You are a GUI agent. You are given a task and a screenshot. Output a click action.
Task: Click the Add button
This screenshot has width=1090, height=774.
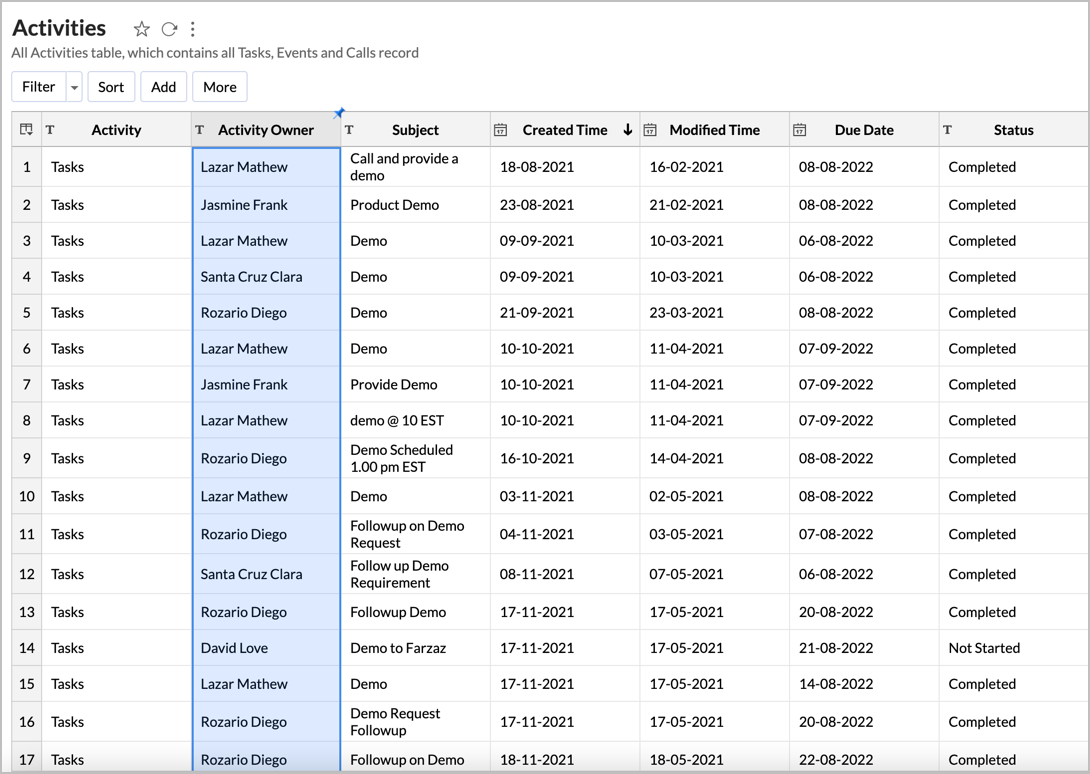pyautogui.click(x=163, y=87)
